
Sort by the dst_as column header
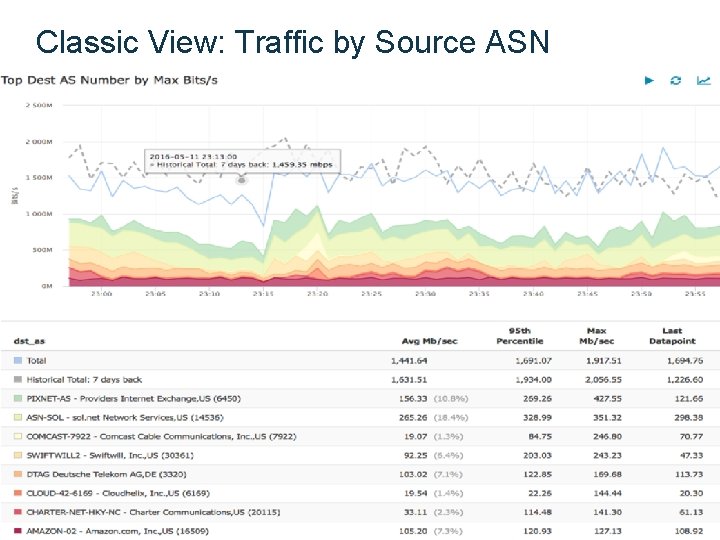point(29,341)
